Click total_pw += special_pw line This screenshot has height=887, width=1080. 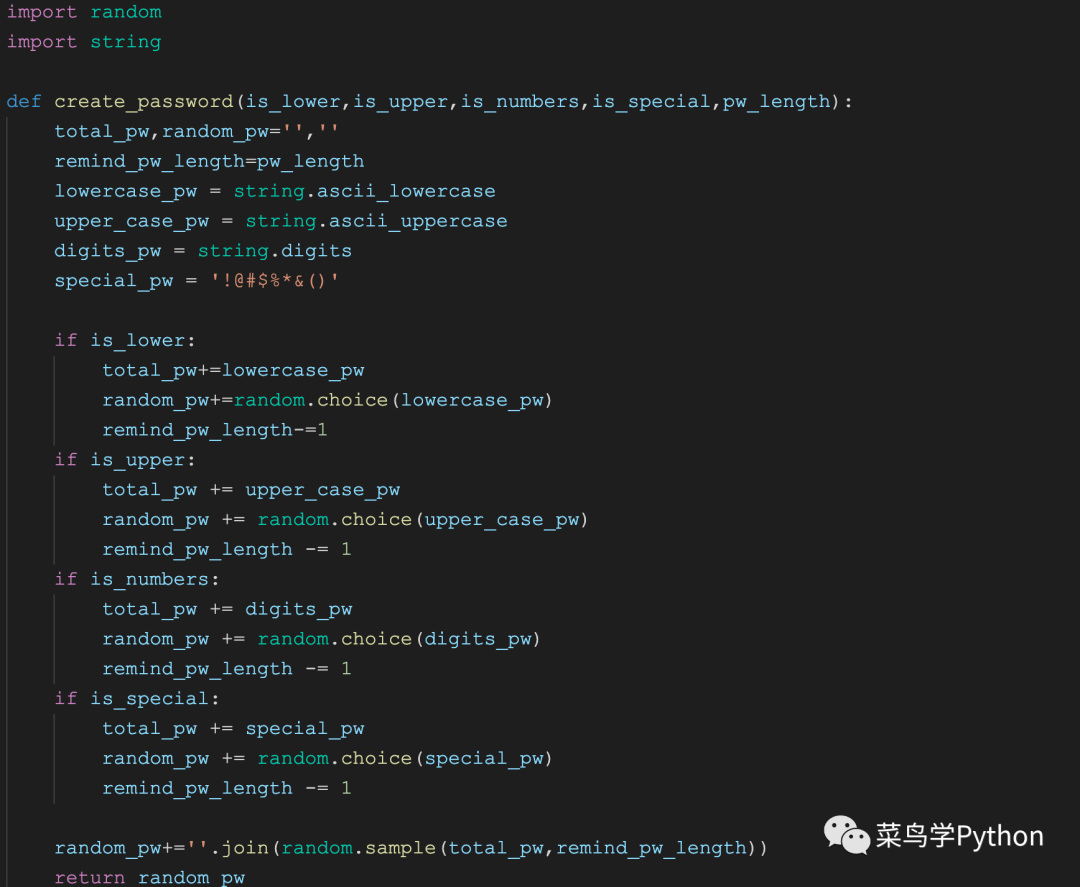[x=233, y=729]
